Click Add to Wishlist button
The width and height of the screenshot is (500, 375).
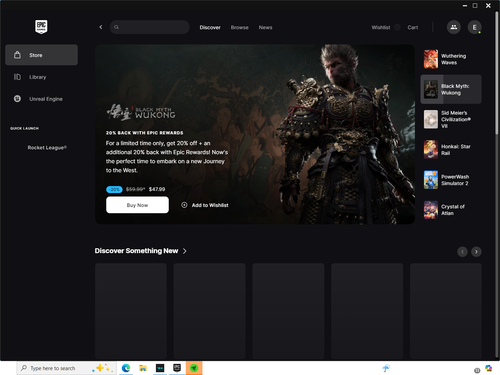coord(205,205)
